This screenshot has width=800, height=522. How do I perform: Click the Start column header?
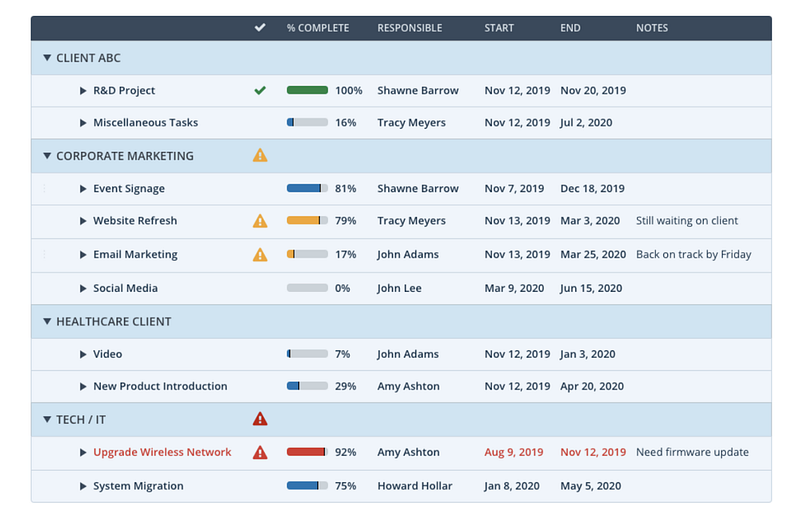click(x=501, y=28)
